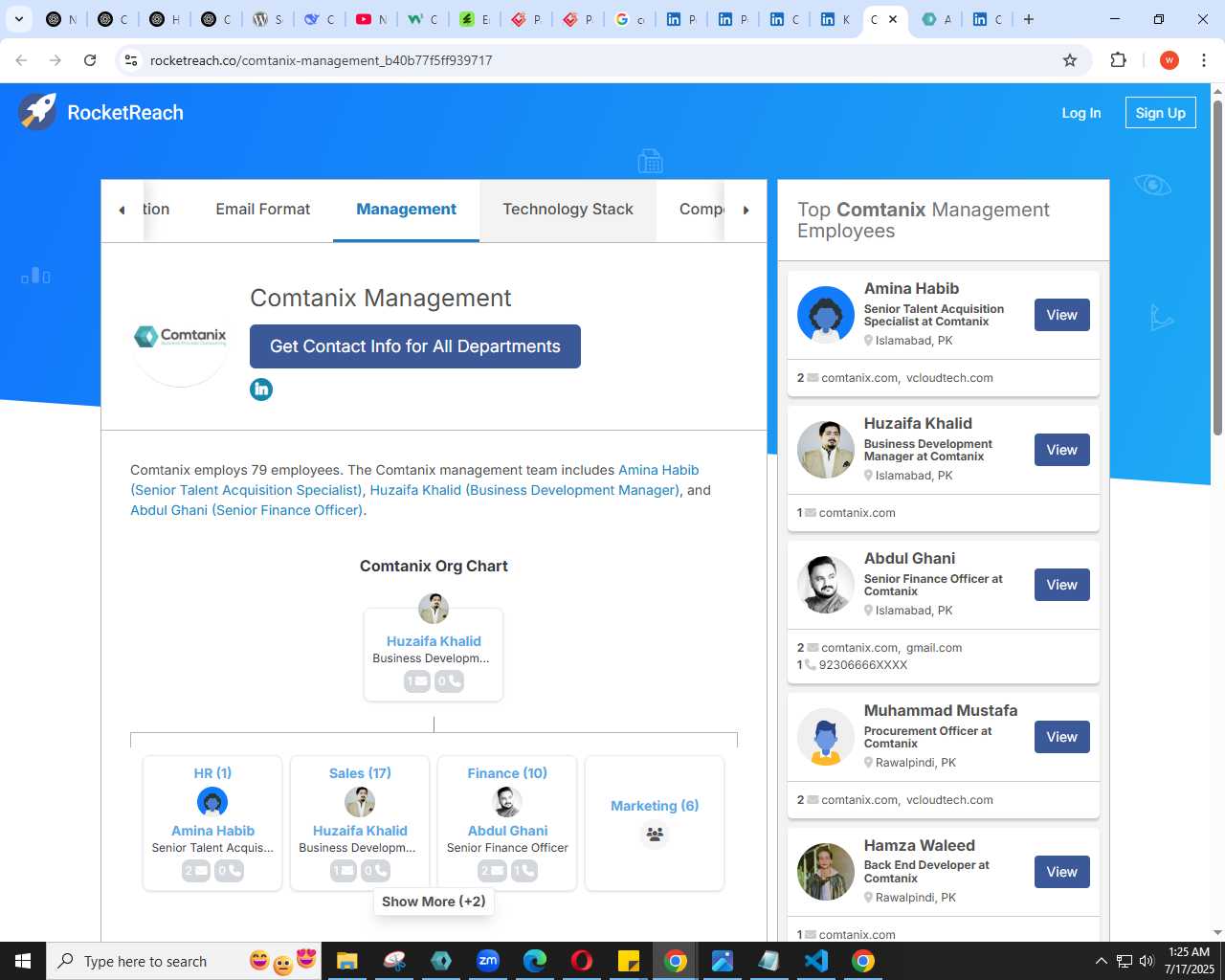Open the Chrome three-dot menu

(x=1204, y=60)
